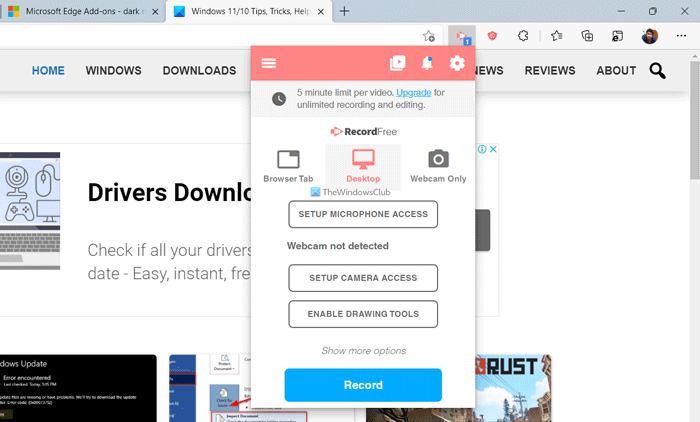Screen dimensions: 700x422
Task: Open the Extensions puzzle icon
Action: coord(523,36)
